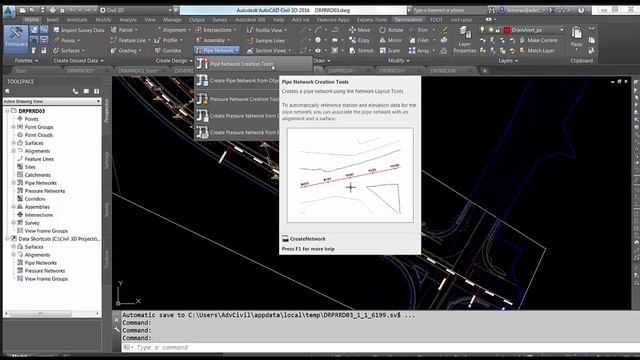Click the Copy tool
Viewport: 640px width, 360px height.
[x=359, y=40]
